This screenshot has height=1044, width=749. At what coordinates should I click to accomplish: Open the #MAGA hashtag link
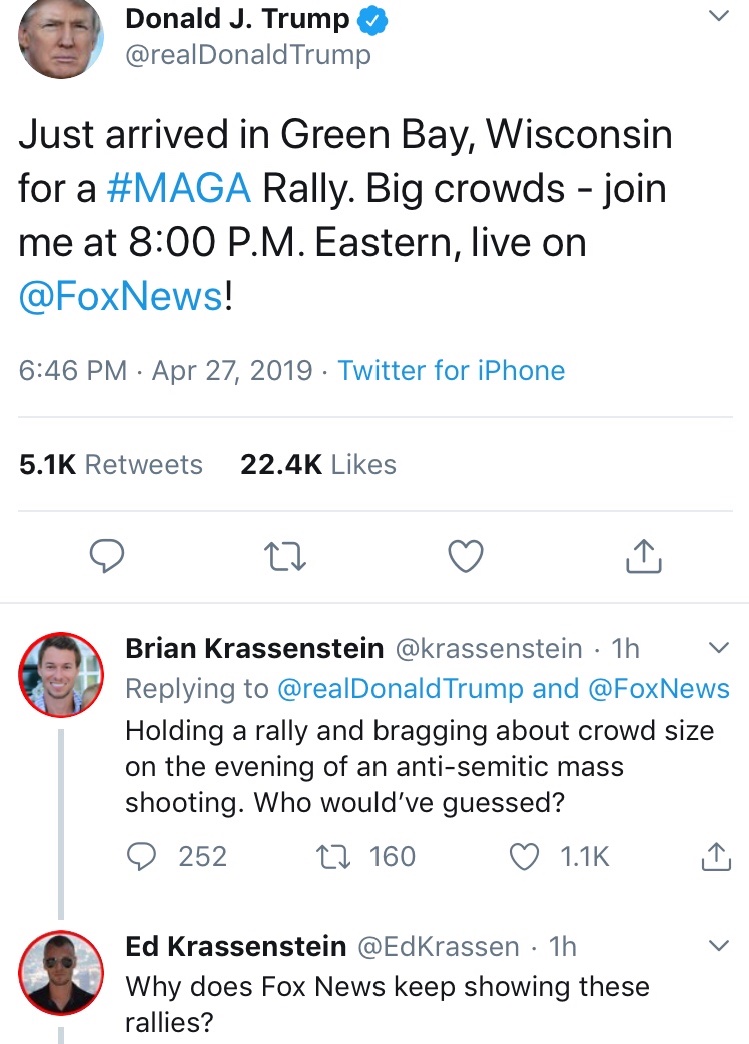[179, 188]
